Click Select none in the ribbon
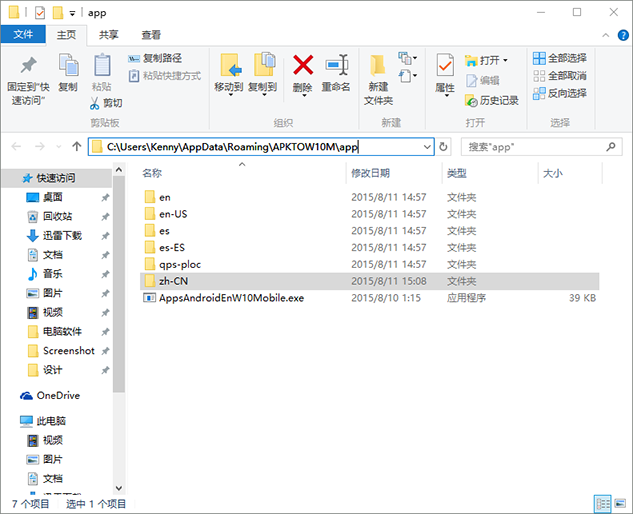Image resolution: width=633 pixels, height=514 pixels. (x=560, y=76)
